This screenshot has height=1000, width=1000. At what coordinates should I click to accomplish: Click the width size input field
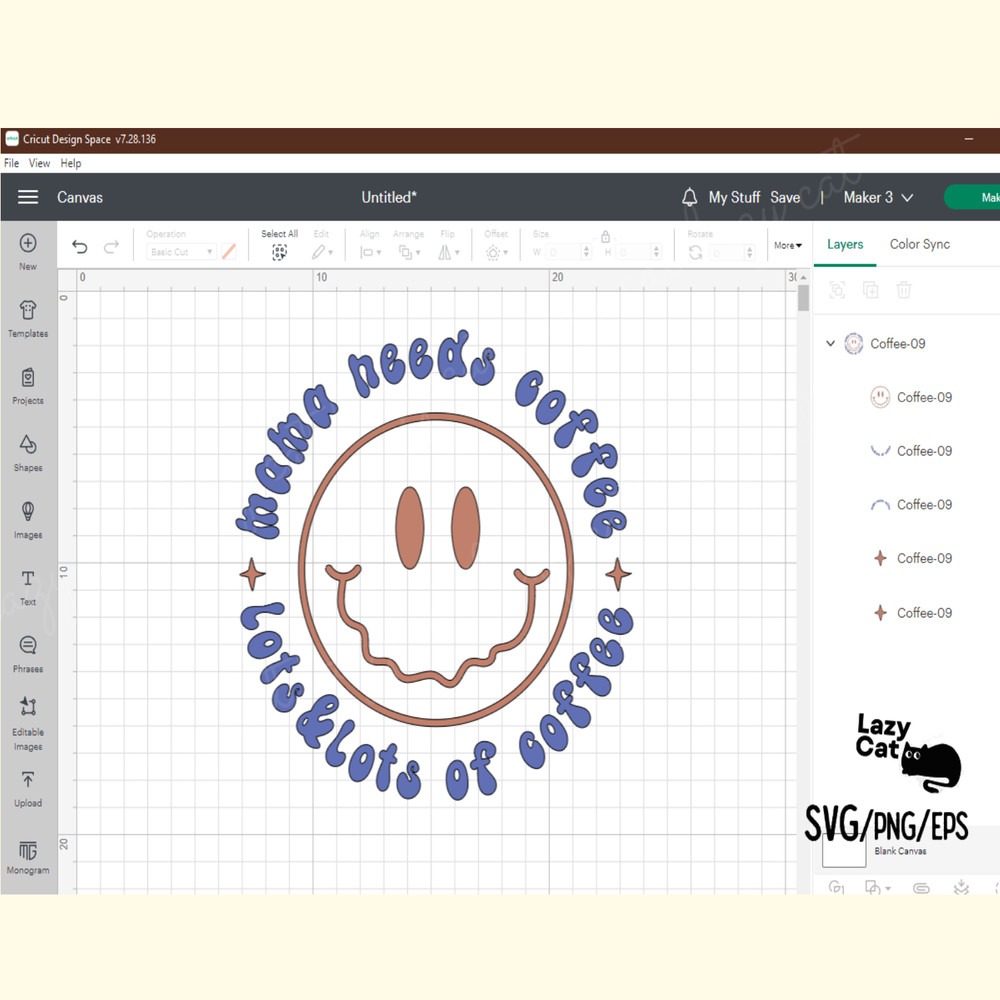(x=562, y=252)
